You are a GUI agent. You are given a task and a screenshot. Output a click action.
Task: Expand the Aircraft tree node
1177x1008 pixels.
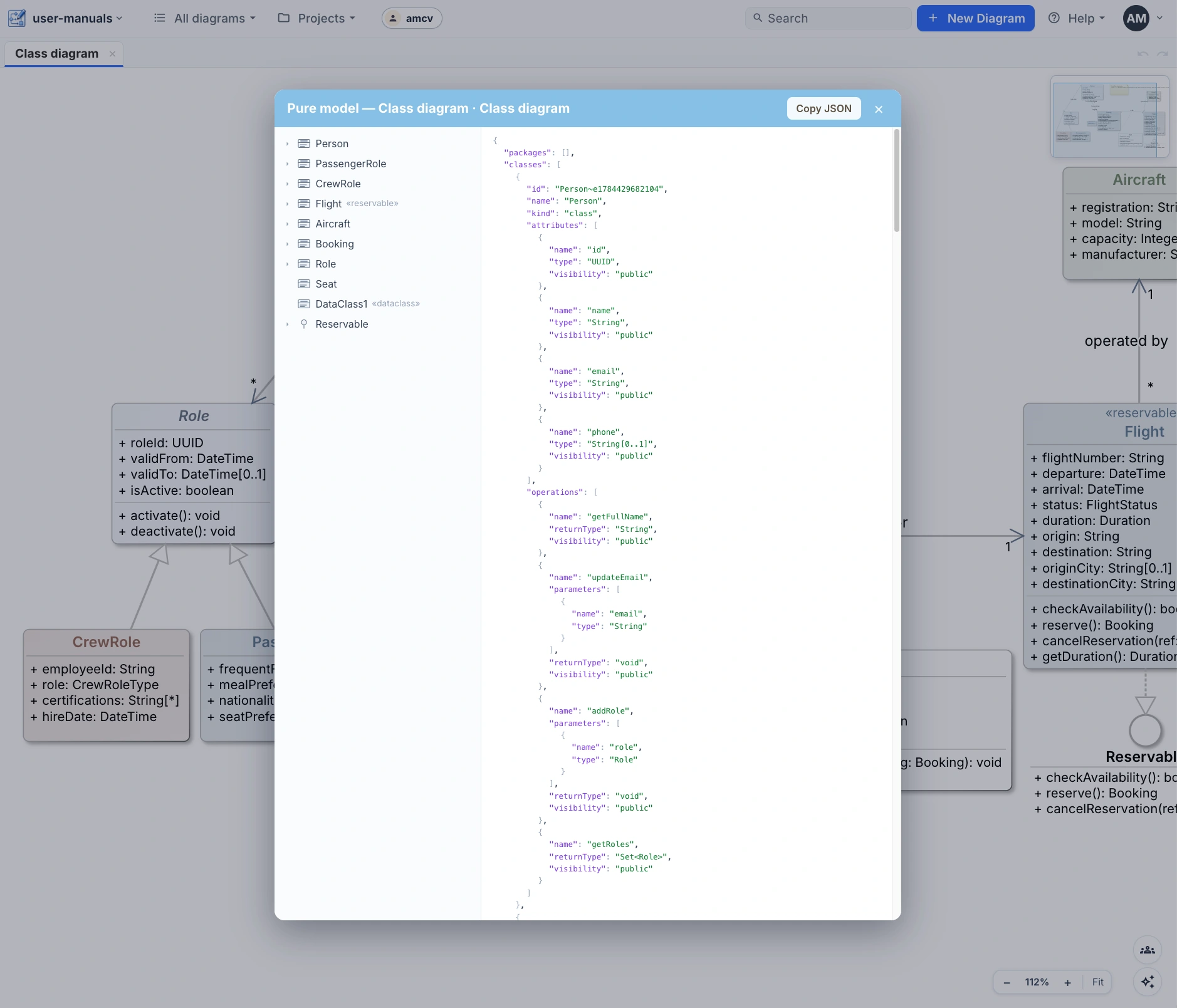(x=288, y=224)
